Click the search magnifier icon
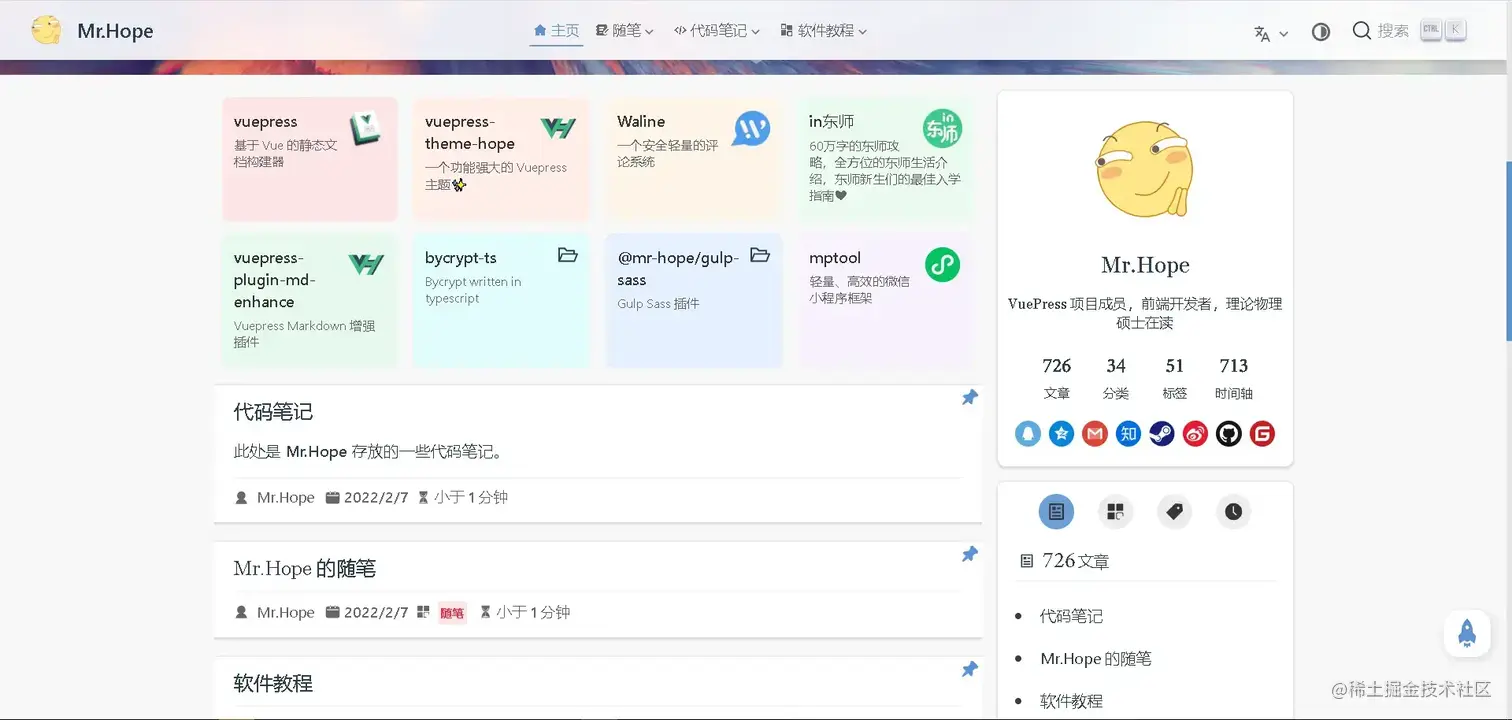This screenshot has width=1512, height=720. pos(1361,31)
